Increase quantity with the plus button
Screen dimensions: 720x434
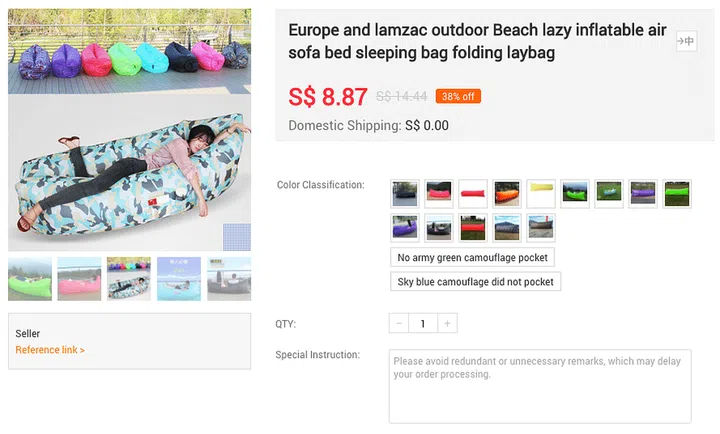(448, 323)
